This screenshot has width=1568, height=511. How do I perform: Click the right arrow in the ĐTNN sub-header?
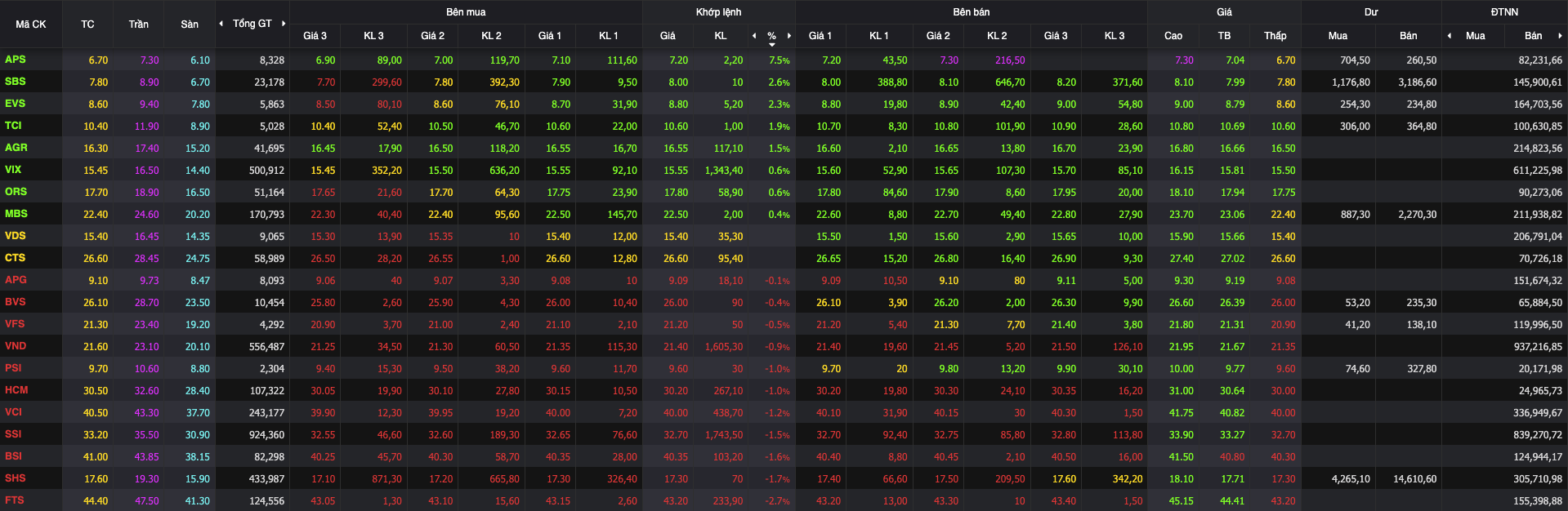pos(1561,36)
